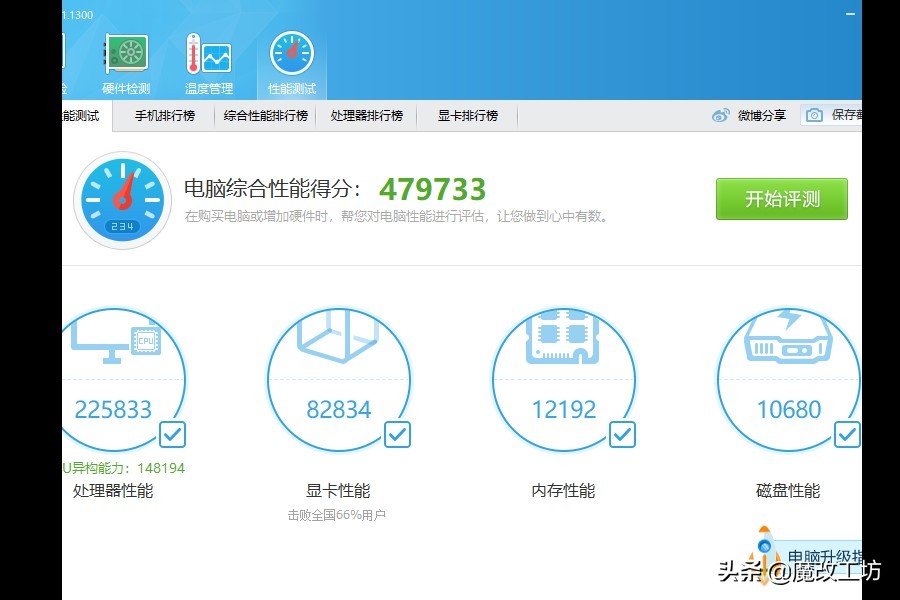Image resolution: width=900 pixels, height=600 pixels.
Task: Click the 电脑综合性能得分 heading
Action: (272, 188)
